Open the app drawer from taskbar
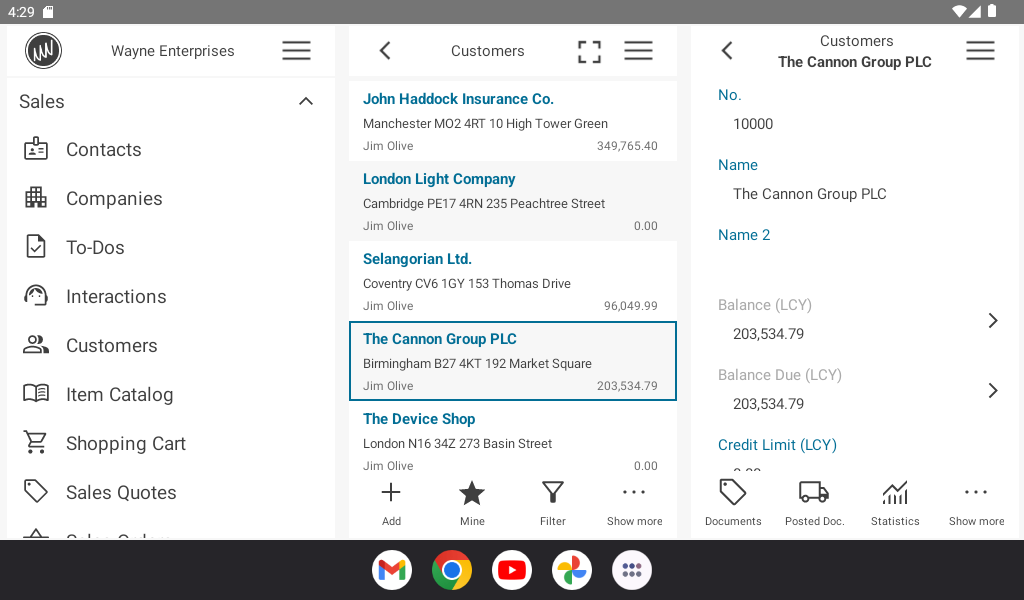 tap(632, 570)
